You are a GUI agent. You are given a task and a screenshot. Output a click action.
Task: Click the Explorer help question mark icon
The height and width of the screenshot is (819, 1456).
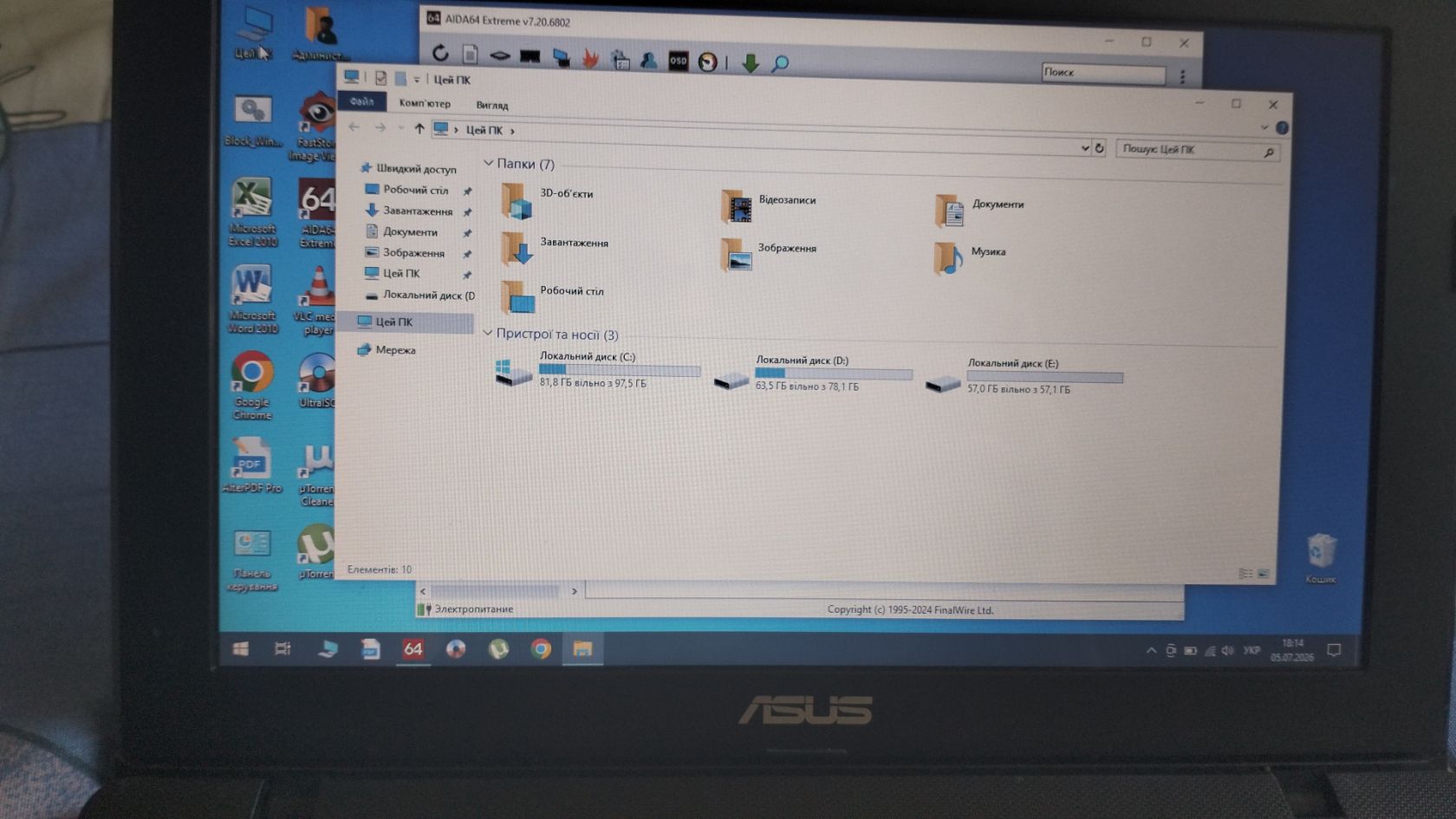click(x=1282, y=128)
